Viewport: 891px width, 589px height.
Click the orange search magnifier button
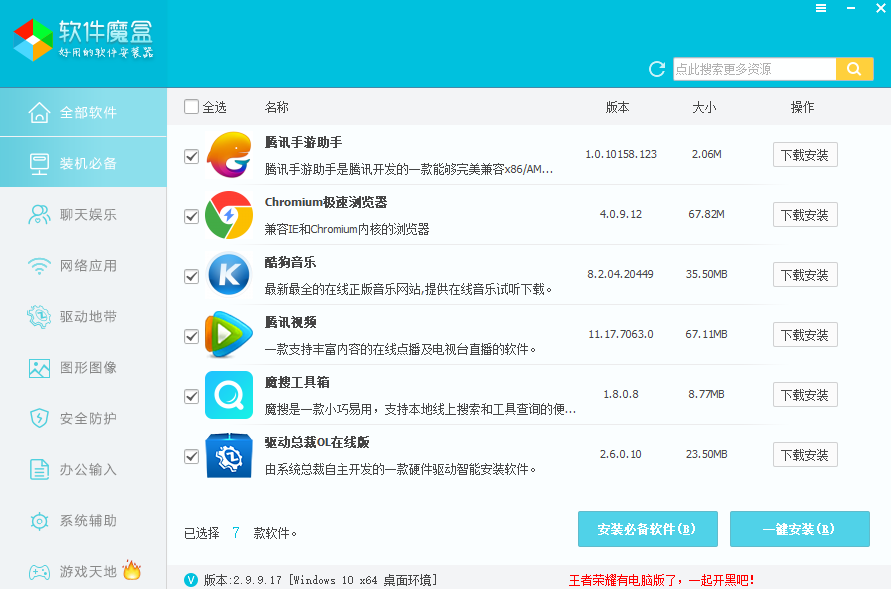point(854,69)
